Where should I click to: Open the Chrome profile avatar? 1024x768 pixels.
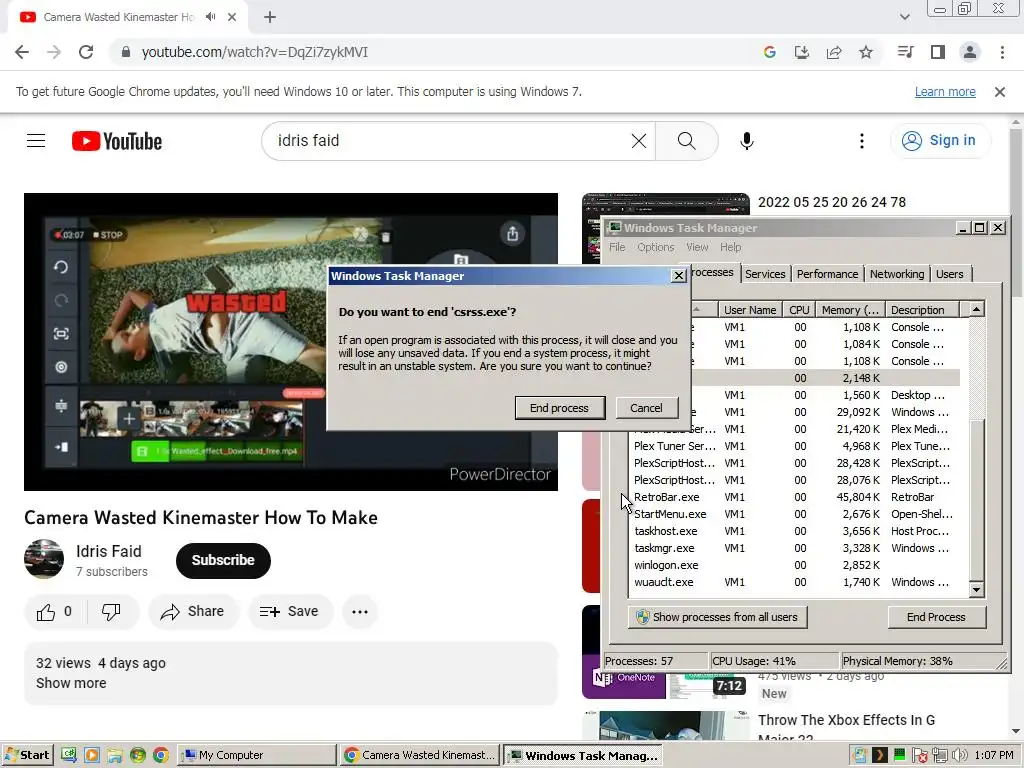(x=970, y=52)
